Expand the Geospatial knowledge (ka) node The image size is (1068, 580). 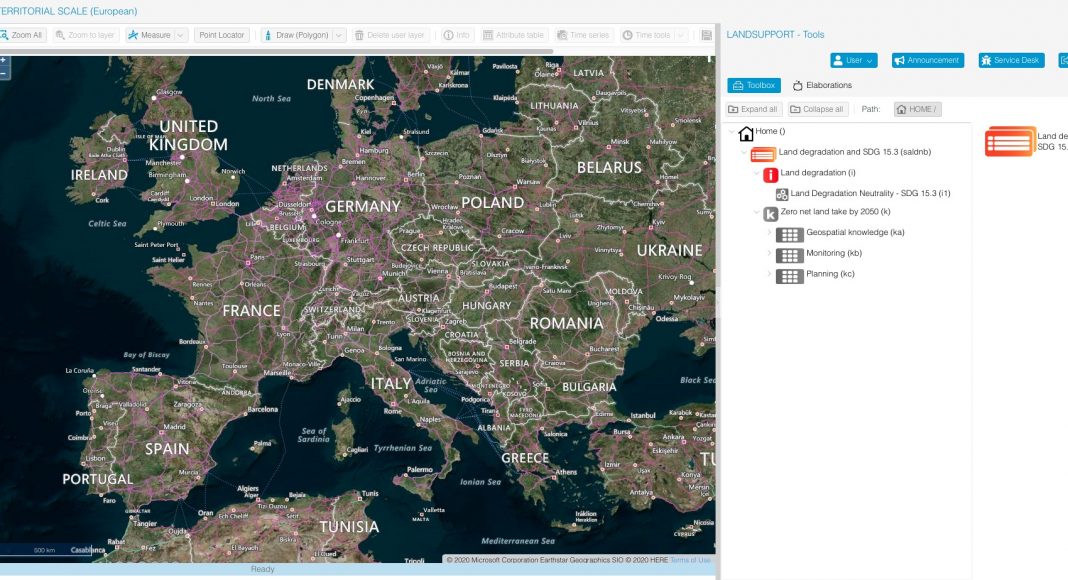[769, 233]
